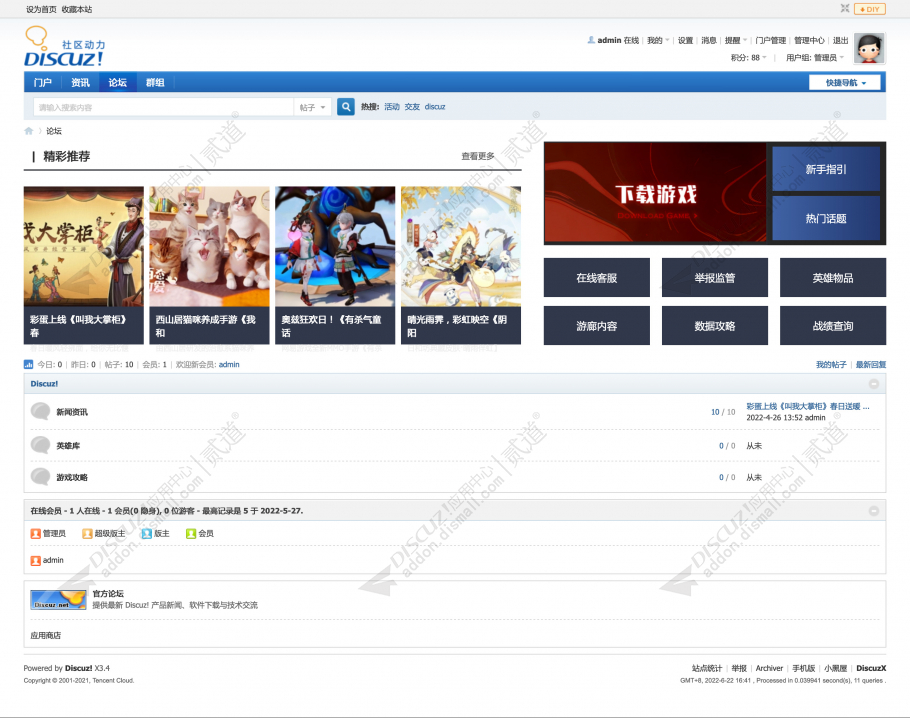Click the Discuz.net official forum logo
This screenshot has height=718, width=910.
click(58, 600)
